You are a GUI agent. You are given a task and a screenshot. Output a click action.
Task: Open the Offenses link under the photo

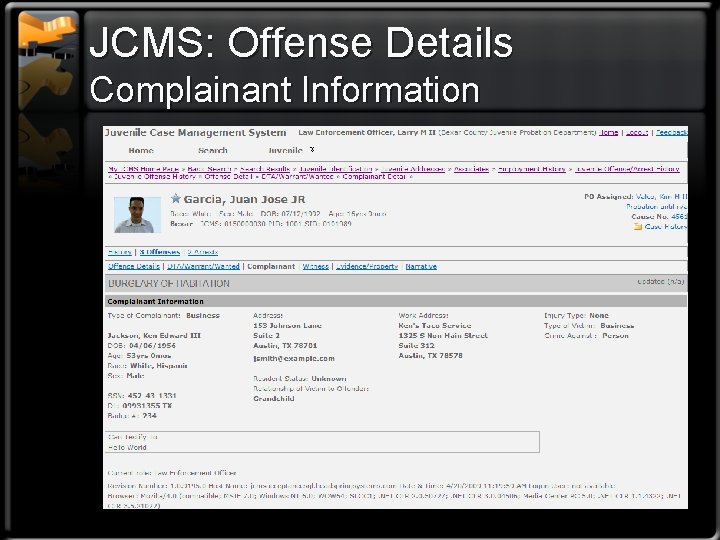pyautogui.click(x=159, y=252)
